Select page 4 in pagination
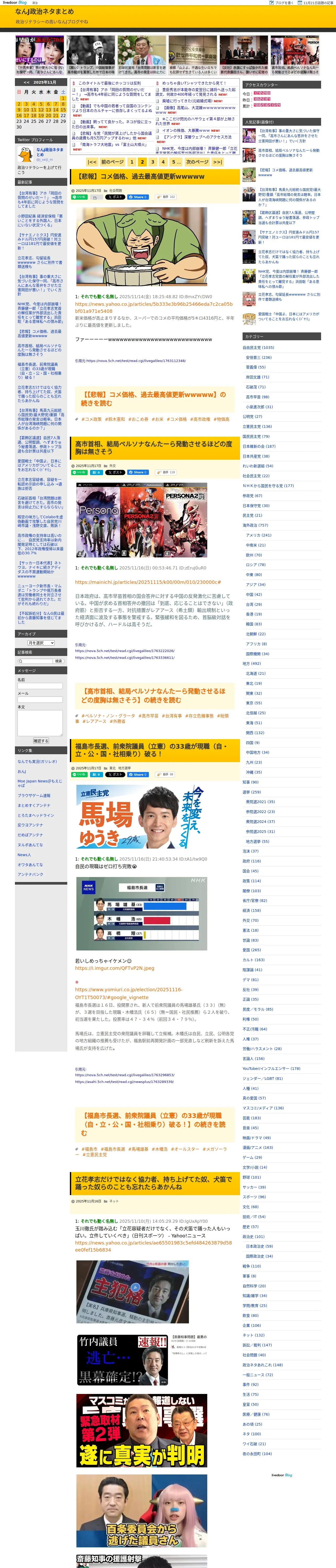Screen dimensions: 336x1568 click(163, 162)
